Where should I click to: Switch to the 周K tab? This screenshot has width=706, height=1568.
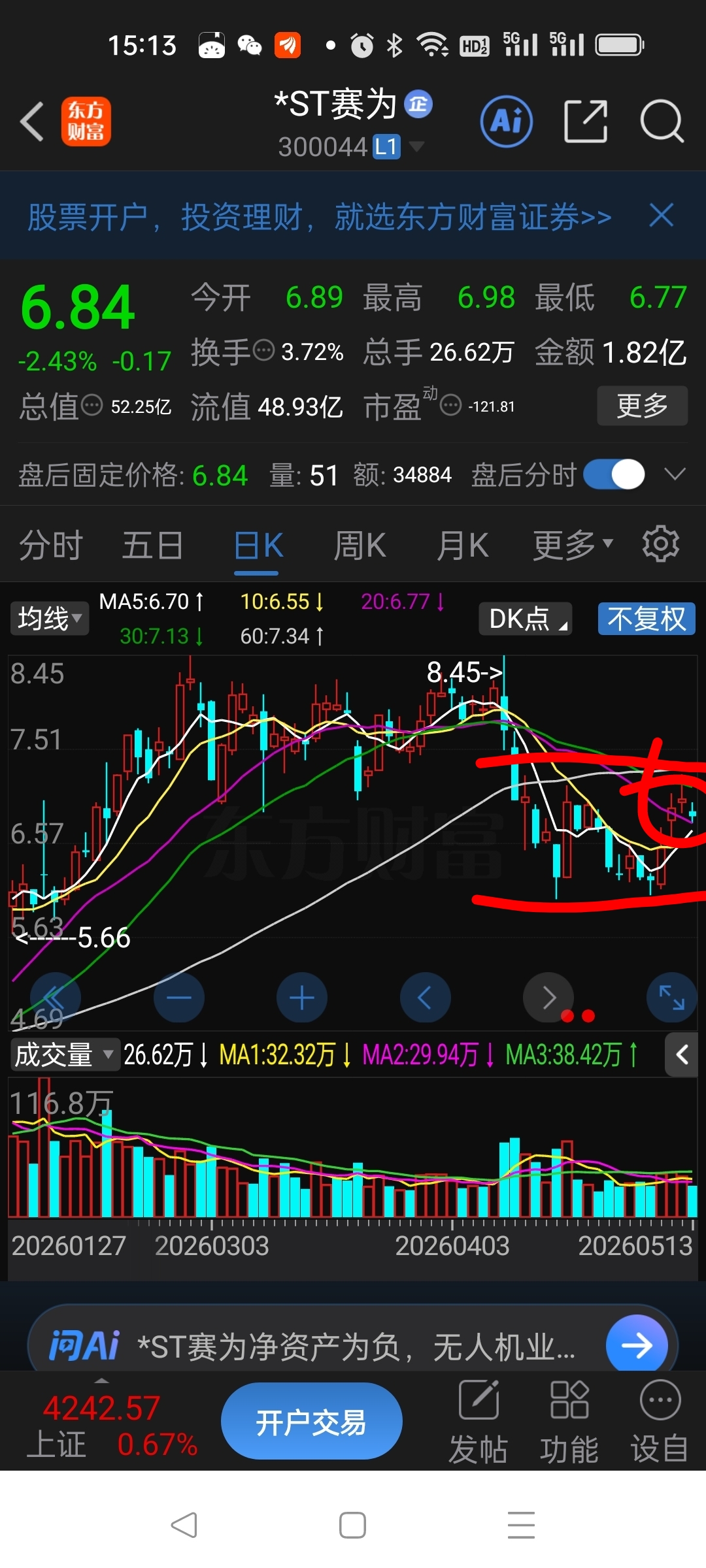tap(360, 545)
